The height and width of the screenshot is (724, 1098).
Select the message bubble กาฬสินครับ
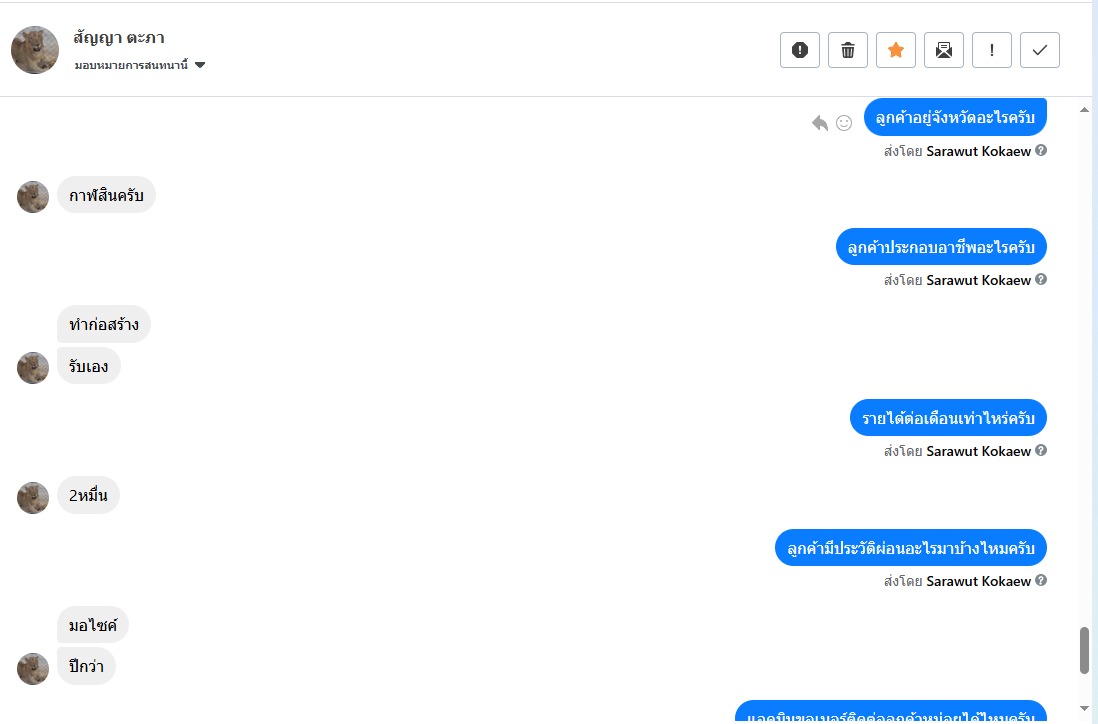point(106,195)
